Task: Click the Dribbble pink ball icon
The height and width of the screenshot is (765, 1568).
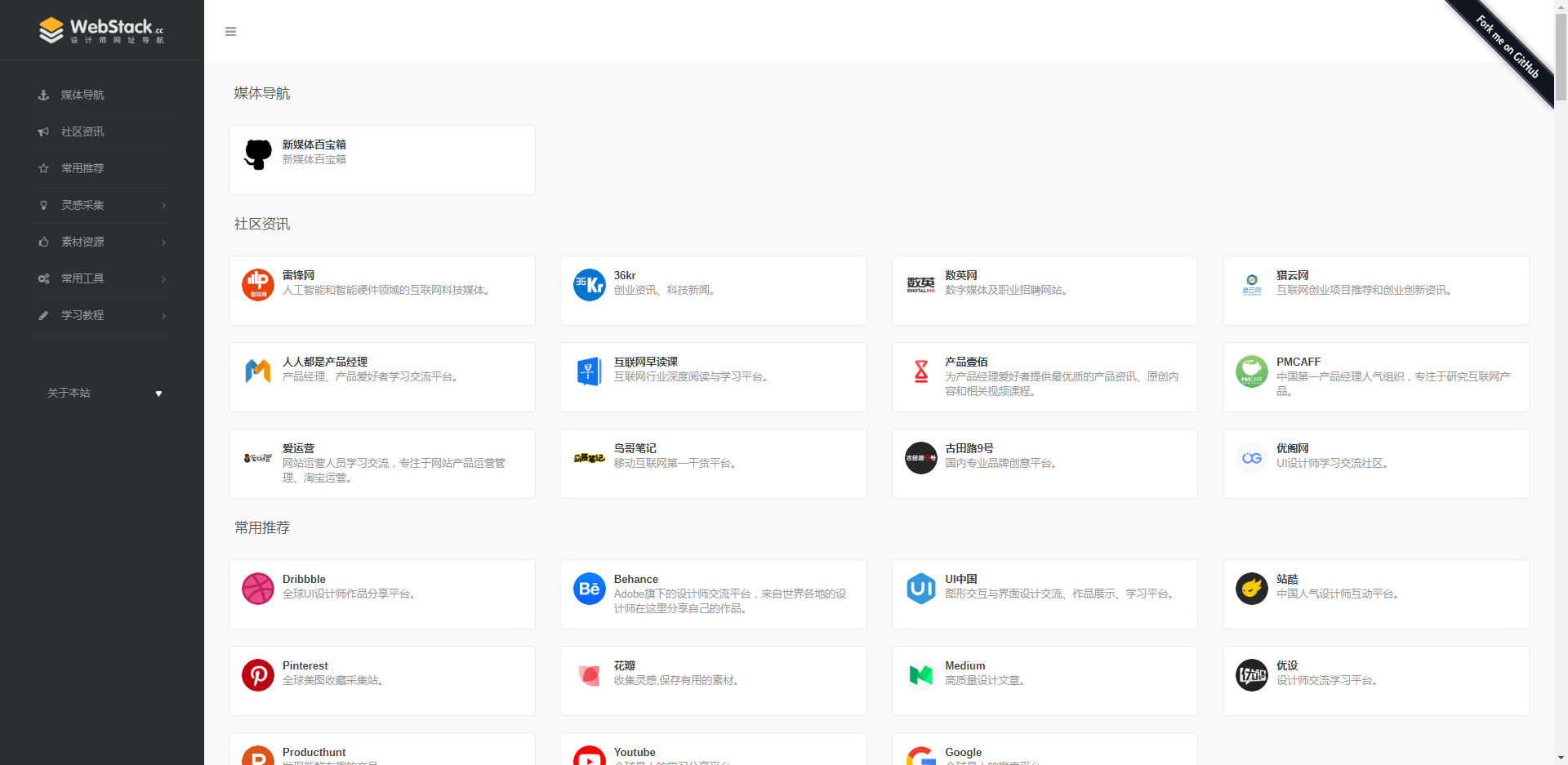Action: tap(258, 589)
